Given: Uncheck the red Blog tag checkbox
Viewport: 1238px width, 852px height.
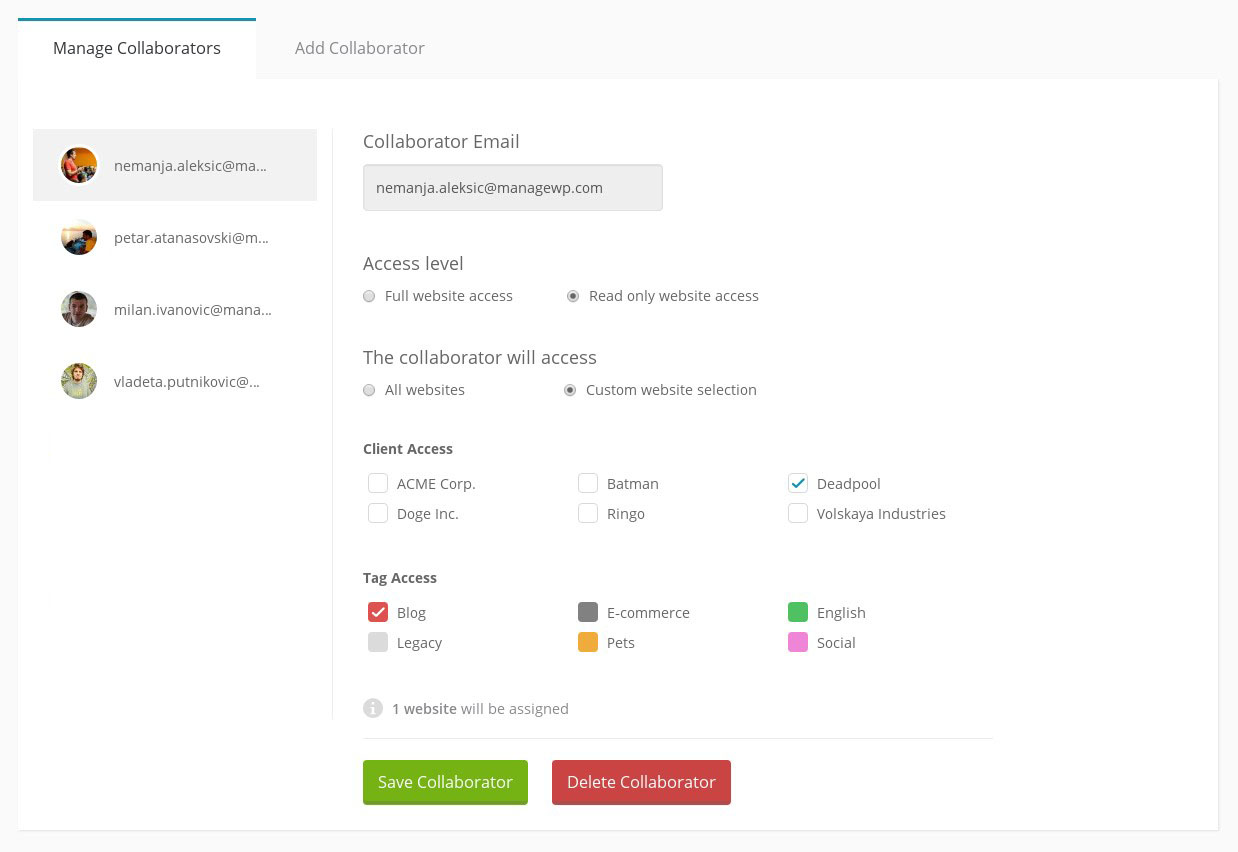Looking at the screenshot, I should [x=378, y=612].
